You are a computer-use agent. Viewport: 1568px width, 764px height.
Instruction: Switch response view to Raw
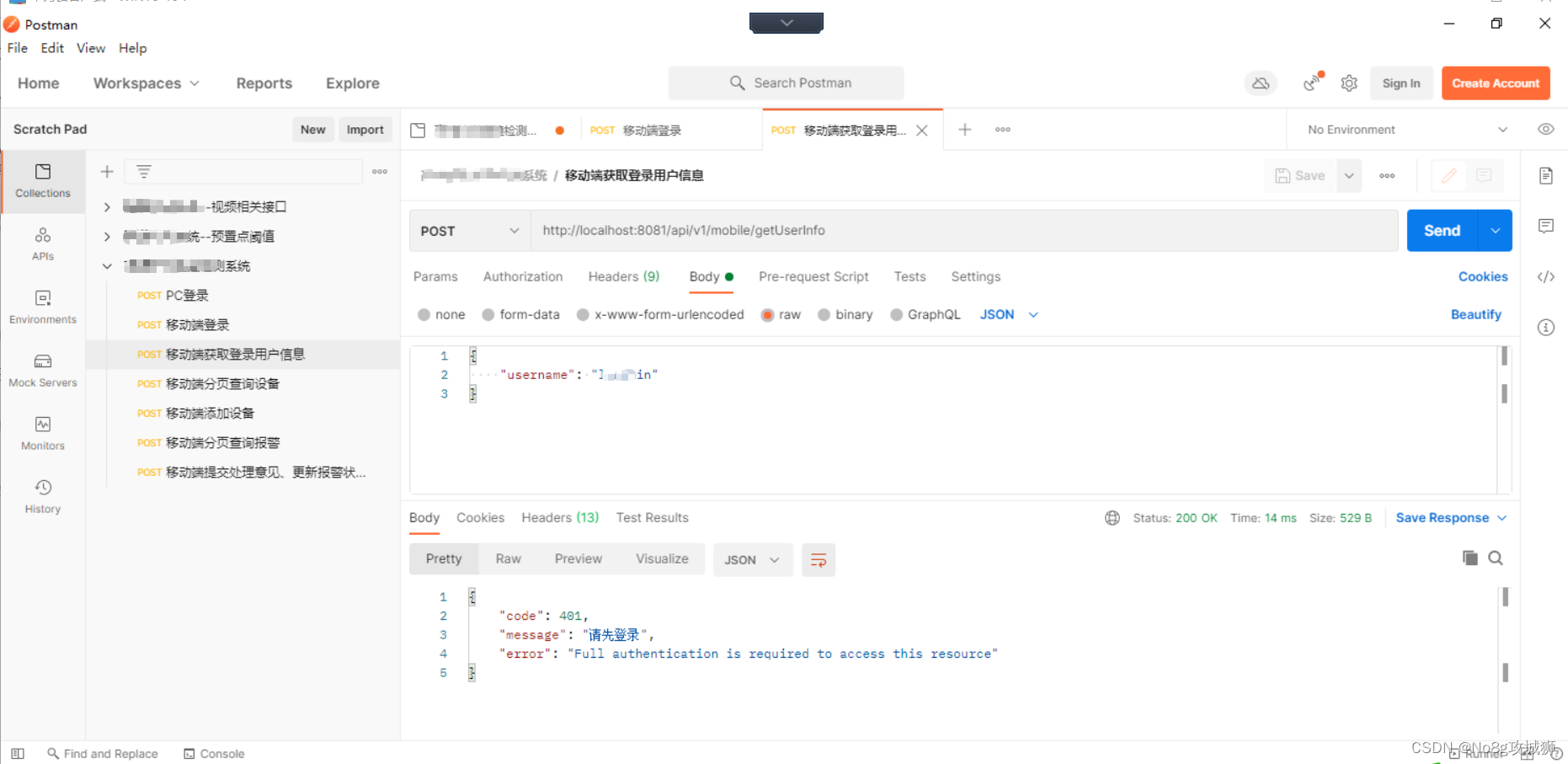508,559
